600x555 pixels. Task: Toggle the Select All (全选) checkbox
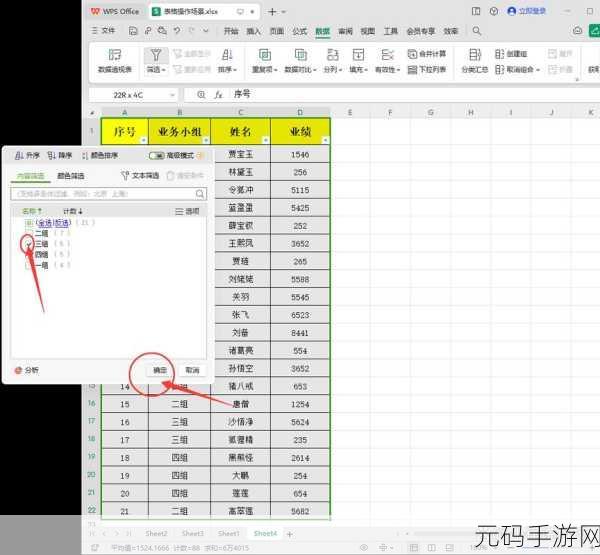pos(29,223)
